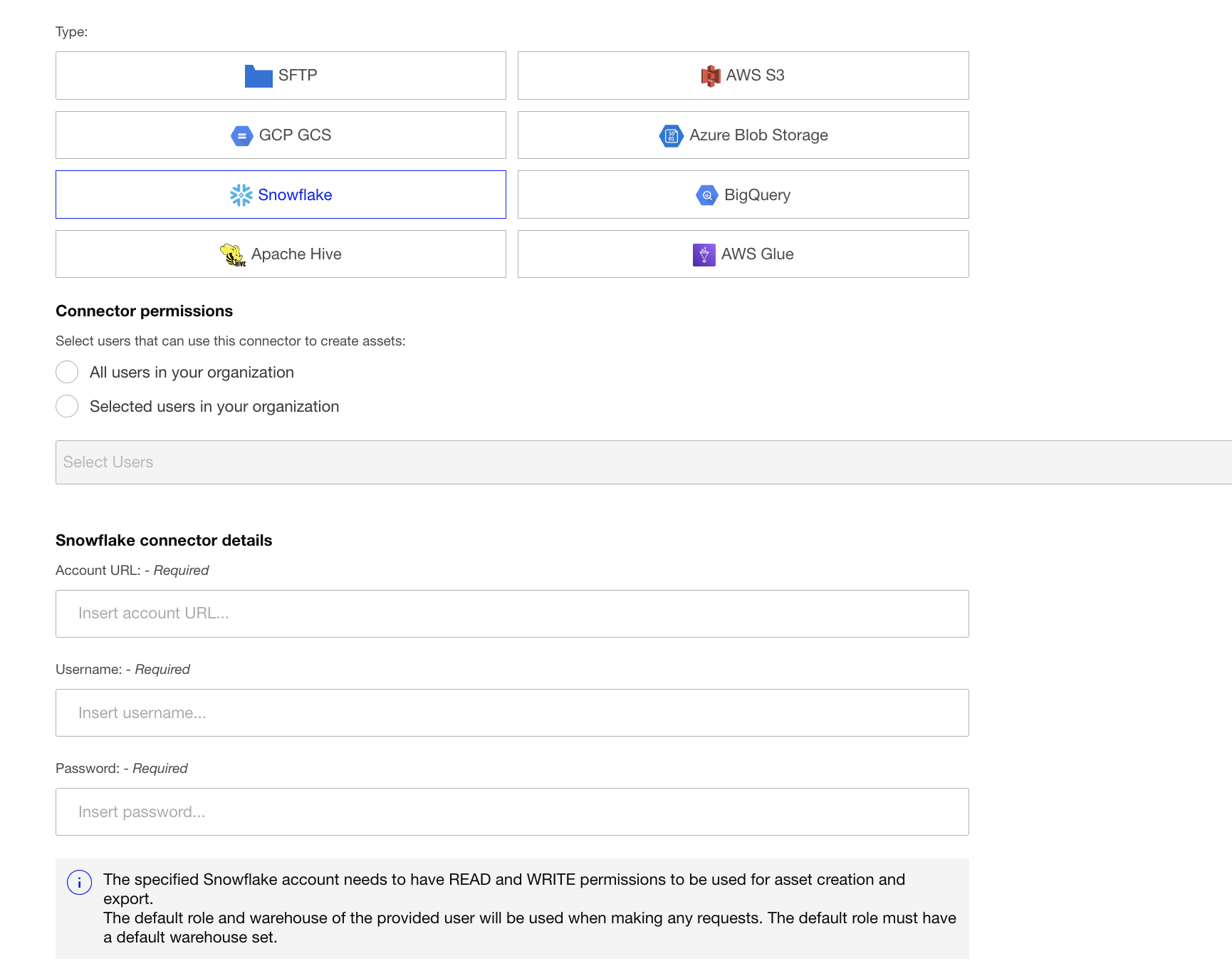Viewport: 1232px width, 976px height.
Task: Click the SFTP folder icon
Action: (x=259, y=76)
